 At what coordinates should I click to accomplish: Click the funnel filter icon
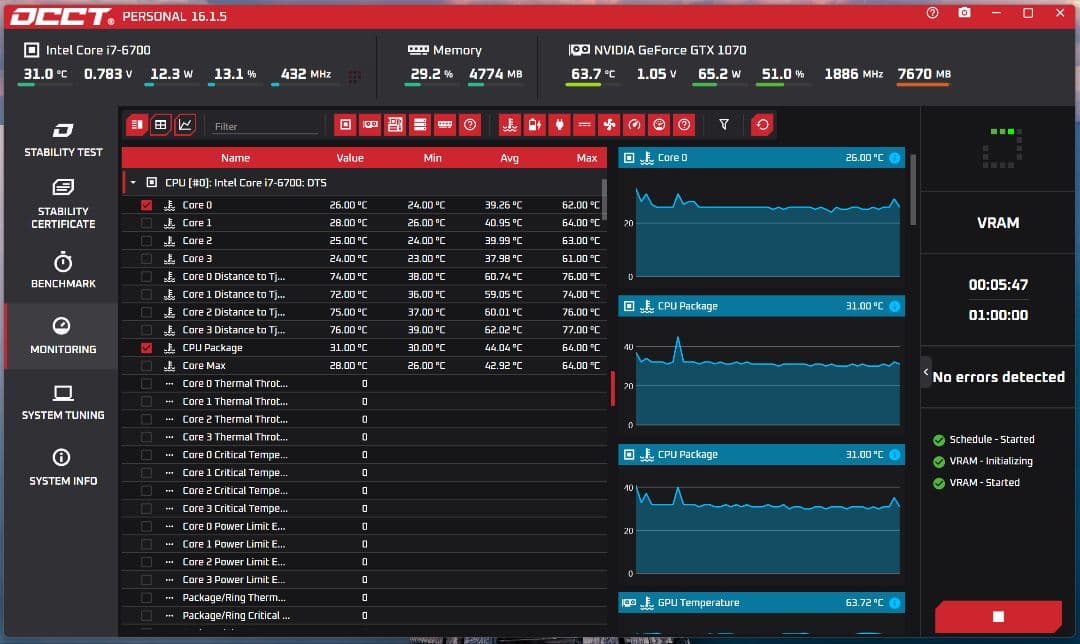click(x=724, y=125)
